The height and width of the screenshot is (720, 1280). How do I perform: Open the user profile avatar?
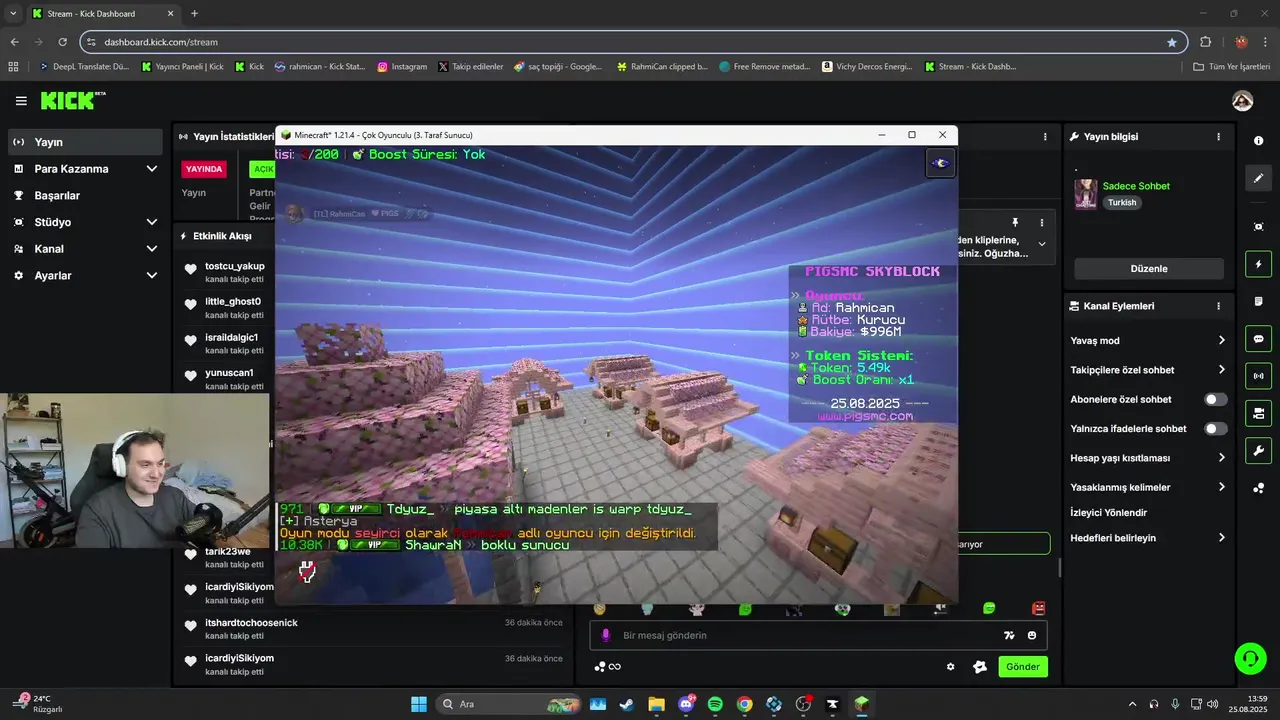coord(1242,101)
